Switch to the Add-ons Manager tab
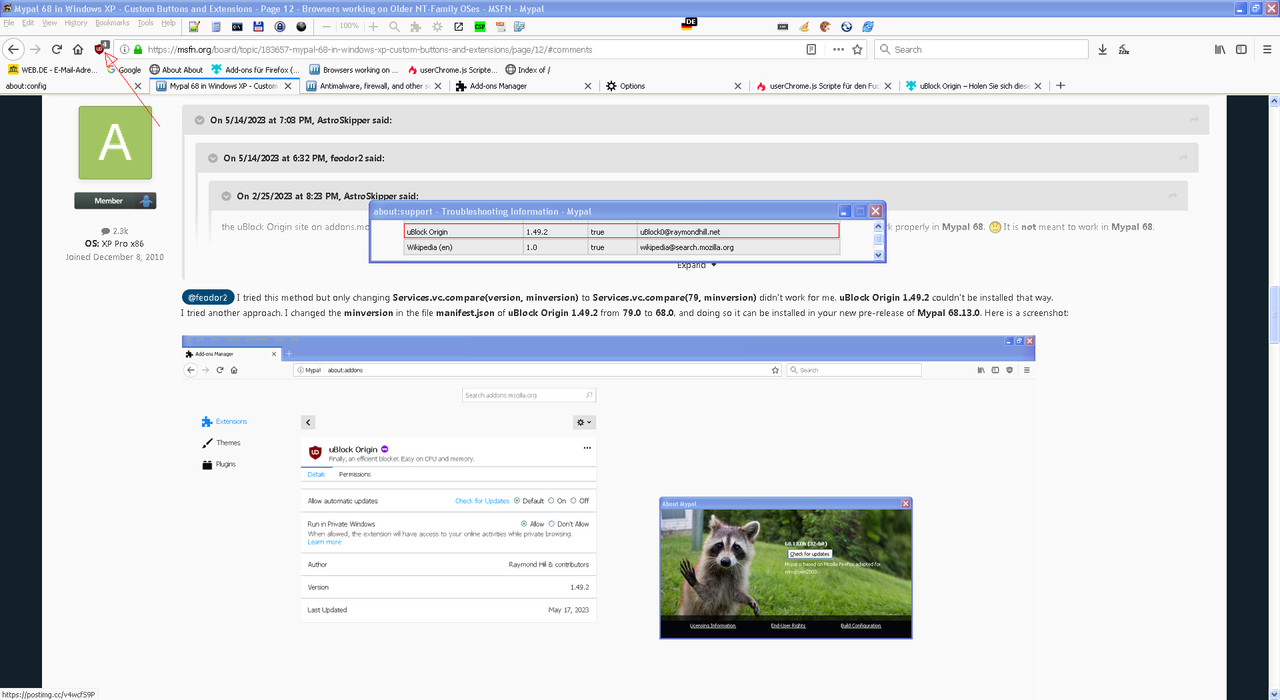The image size is (1280, 700). pos(524,86)
